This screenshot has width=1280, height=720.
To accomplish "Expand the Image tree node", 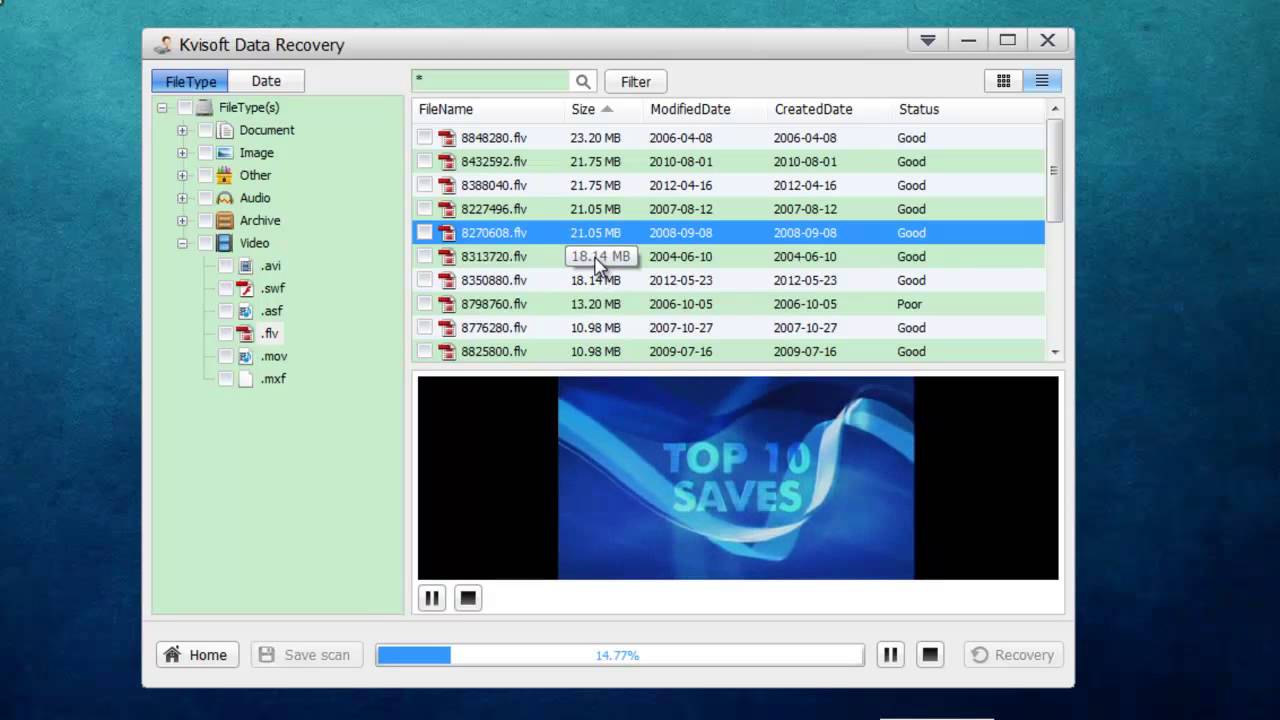I will coord(182,153).
